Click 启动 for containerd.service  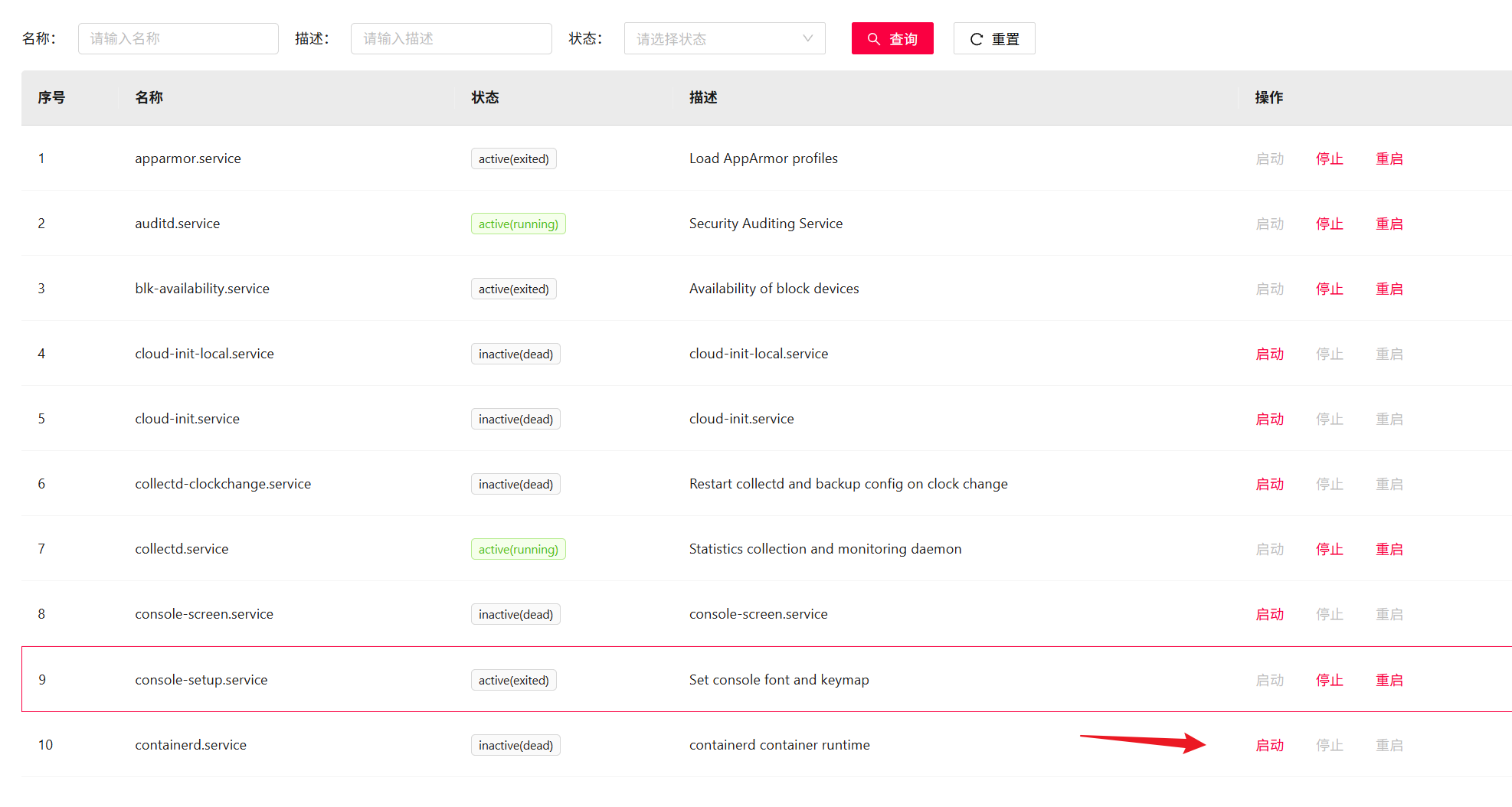coord(1270,745)
